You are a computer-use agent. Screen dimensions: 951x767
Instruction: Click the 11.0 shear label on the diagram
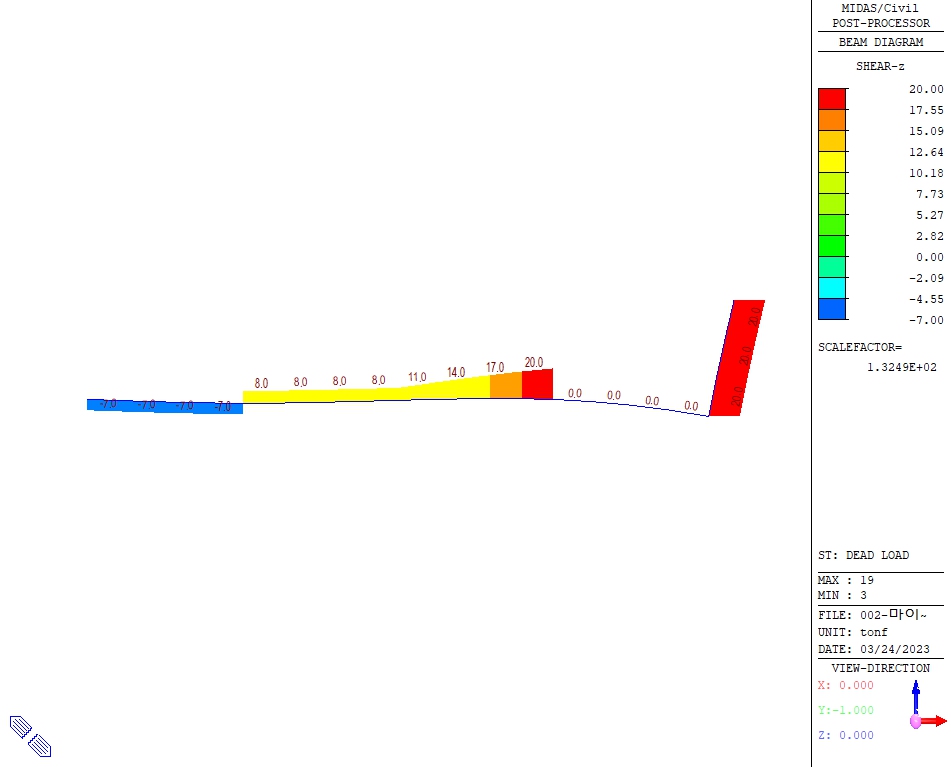417,377
